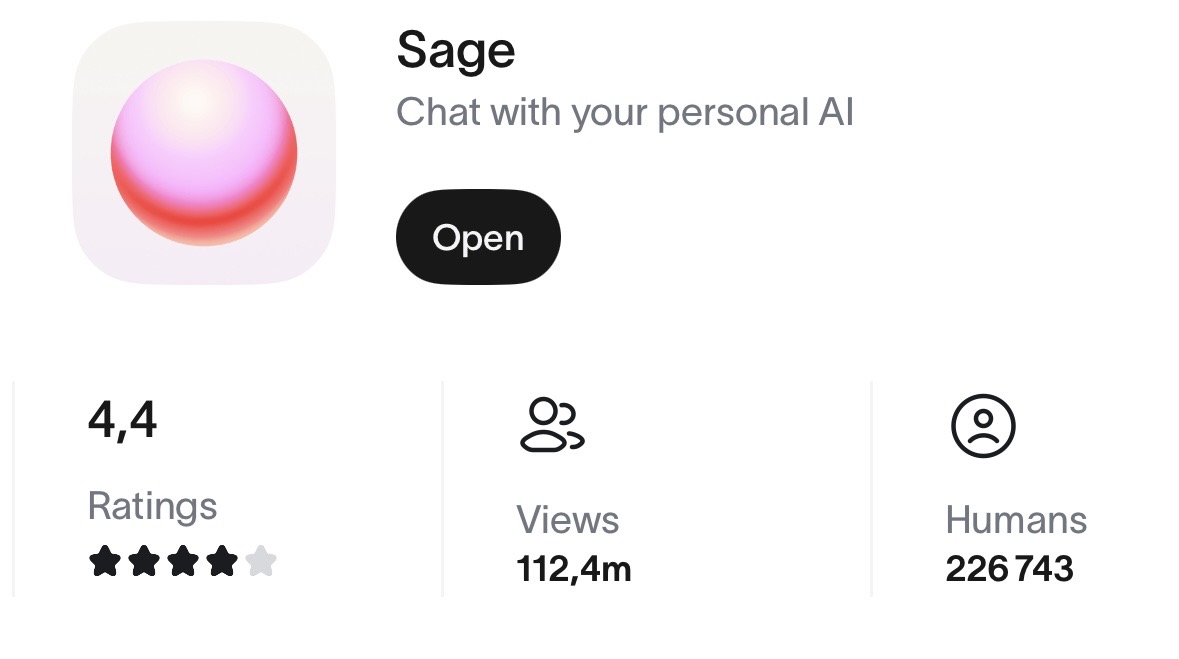Click the Humans label text
The height and width of the screenshot is (659, 1179).
click(x=1016, y=520)
